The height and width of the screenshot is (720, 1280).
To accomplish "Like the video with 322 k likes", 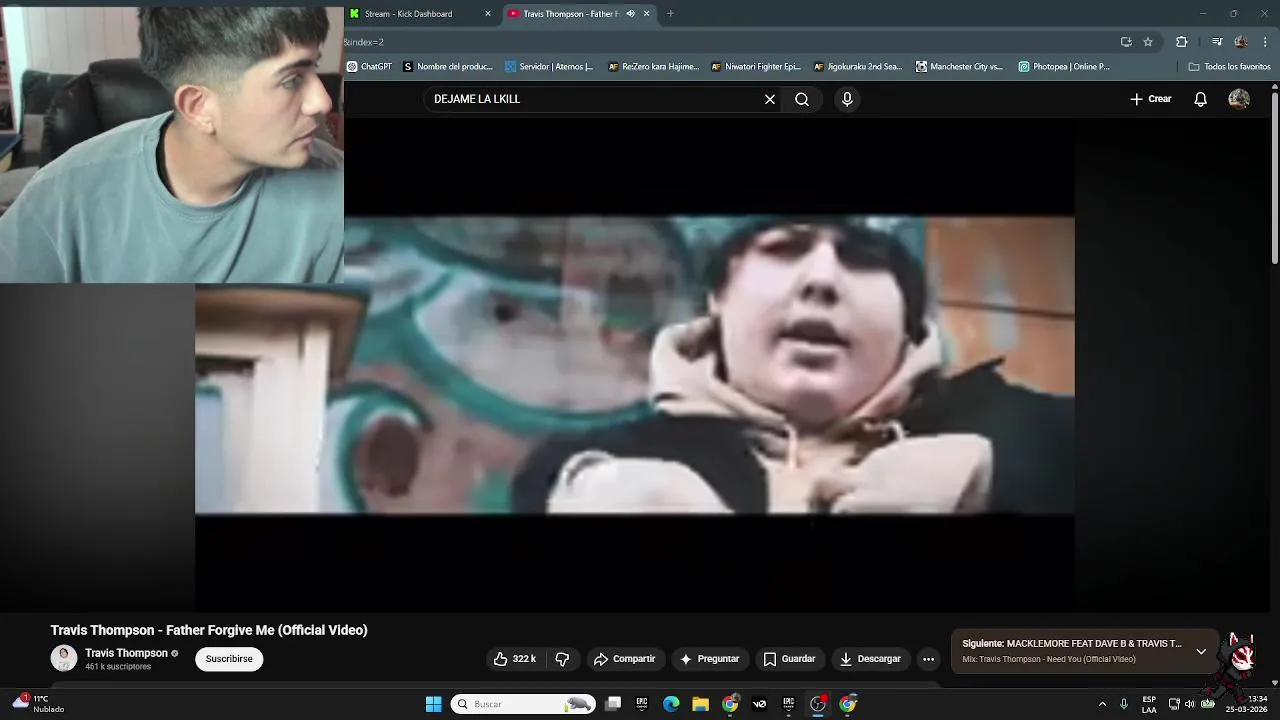I will (x=516, y=659).
